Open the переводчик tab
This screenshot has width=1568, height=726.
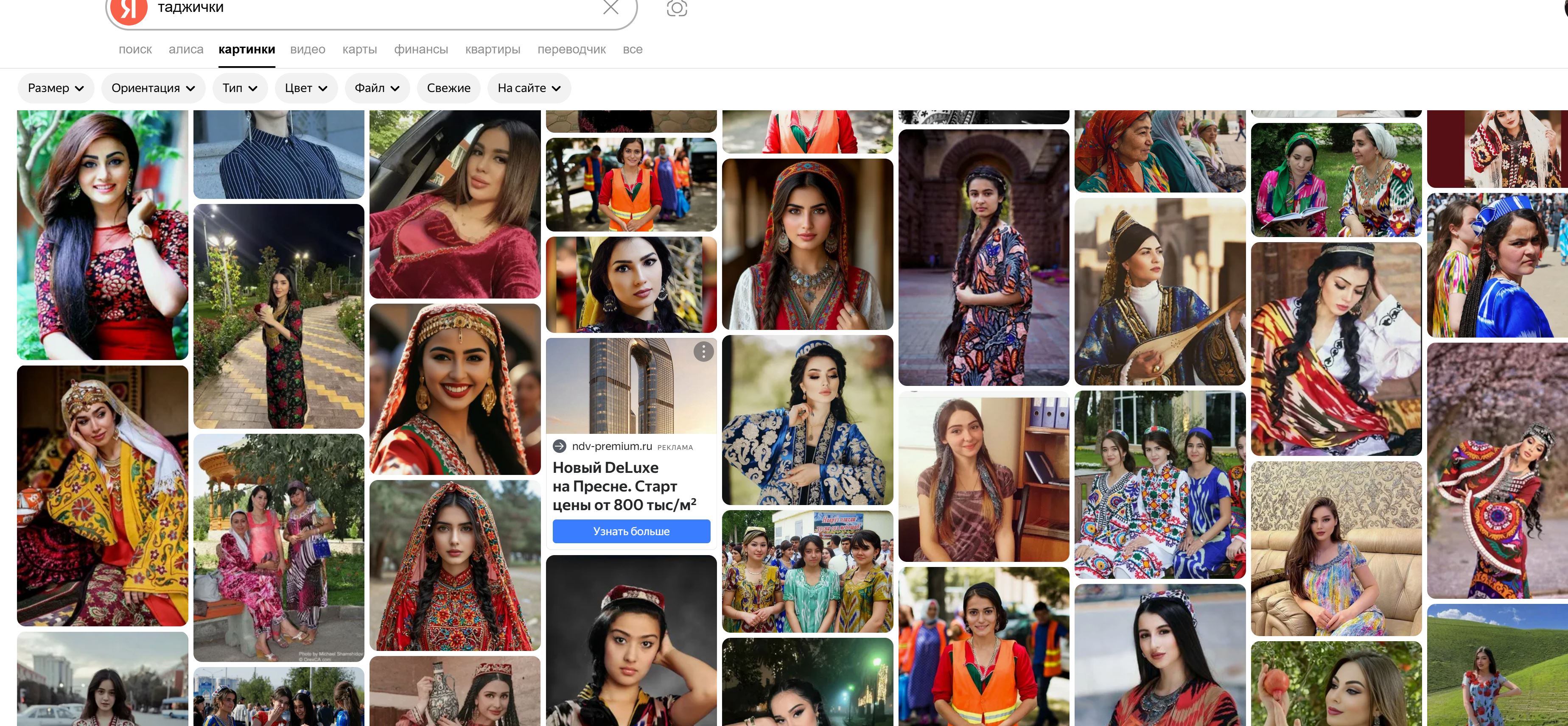571,49
